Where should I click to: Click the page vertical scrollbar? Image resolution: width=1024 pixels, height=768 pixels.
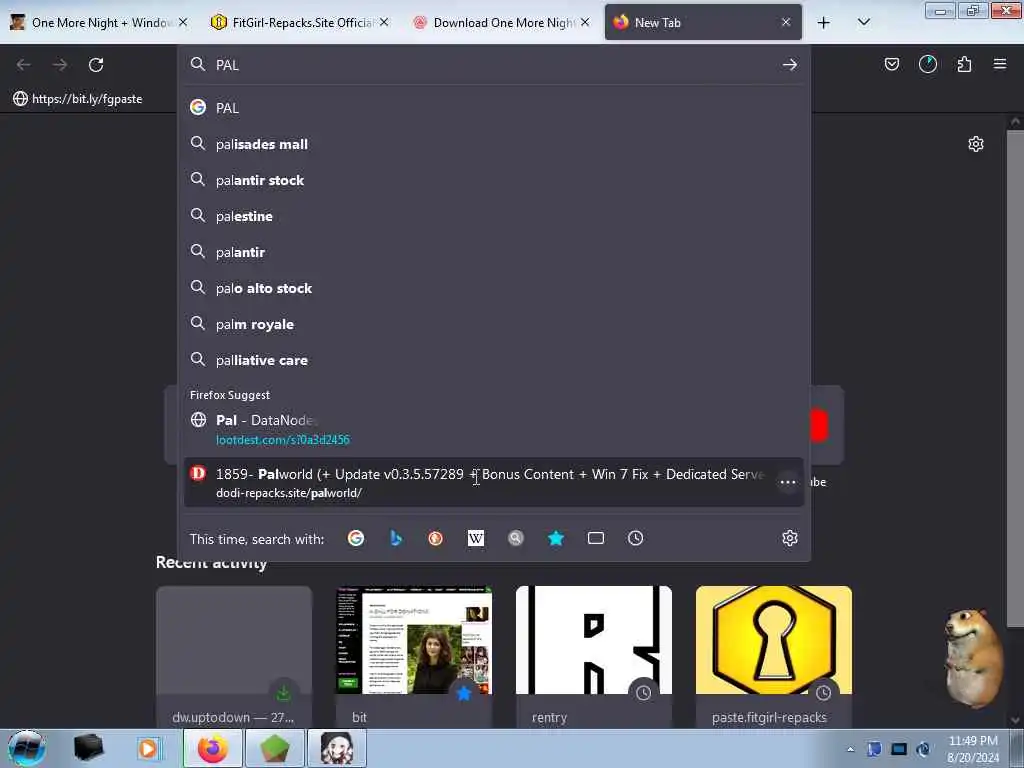1015,379
